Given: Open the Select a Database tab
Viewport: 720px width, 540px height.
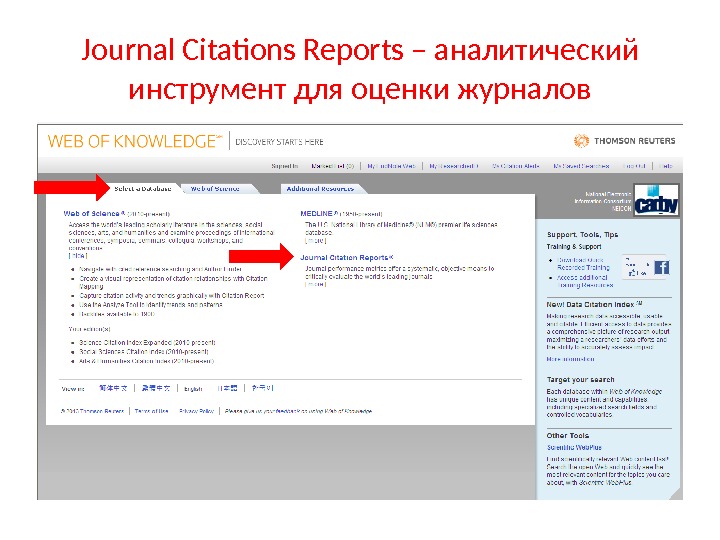Looking at the screenshot, I should [x=143, y=189].
